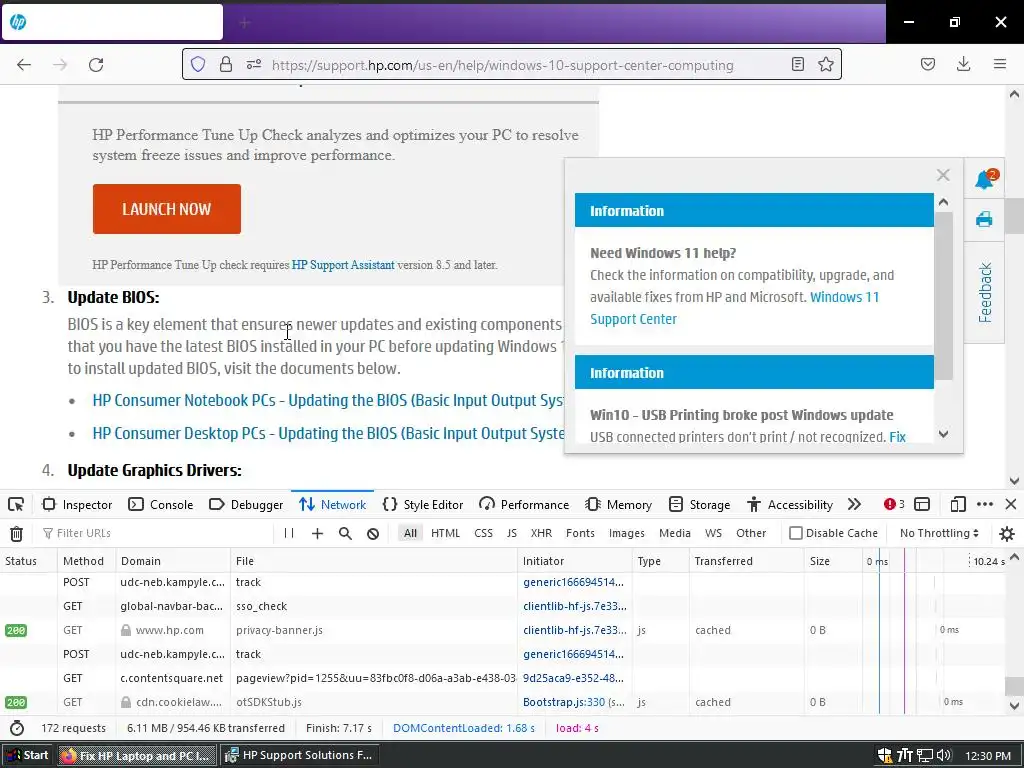Bookmark this page with the star icon
This screenshot has height=768, width=1024.
coord(825,64)
